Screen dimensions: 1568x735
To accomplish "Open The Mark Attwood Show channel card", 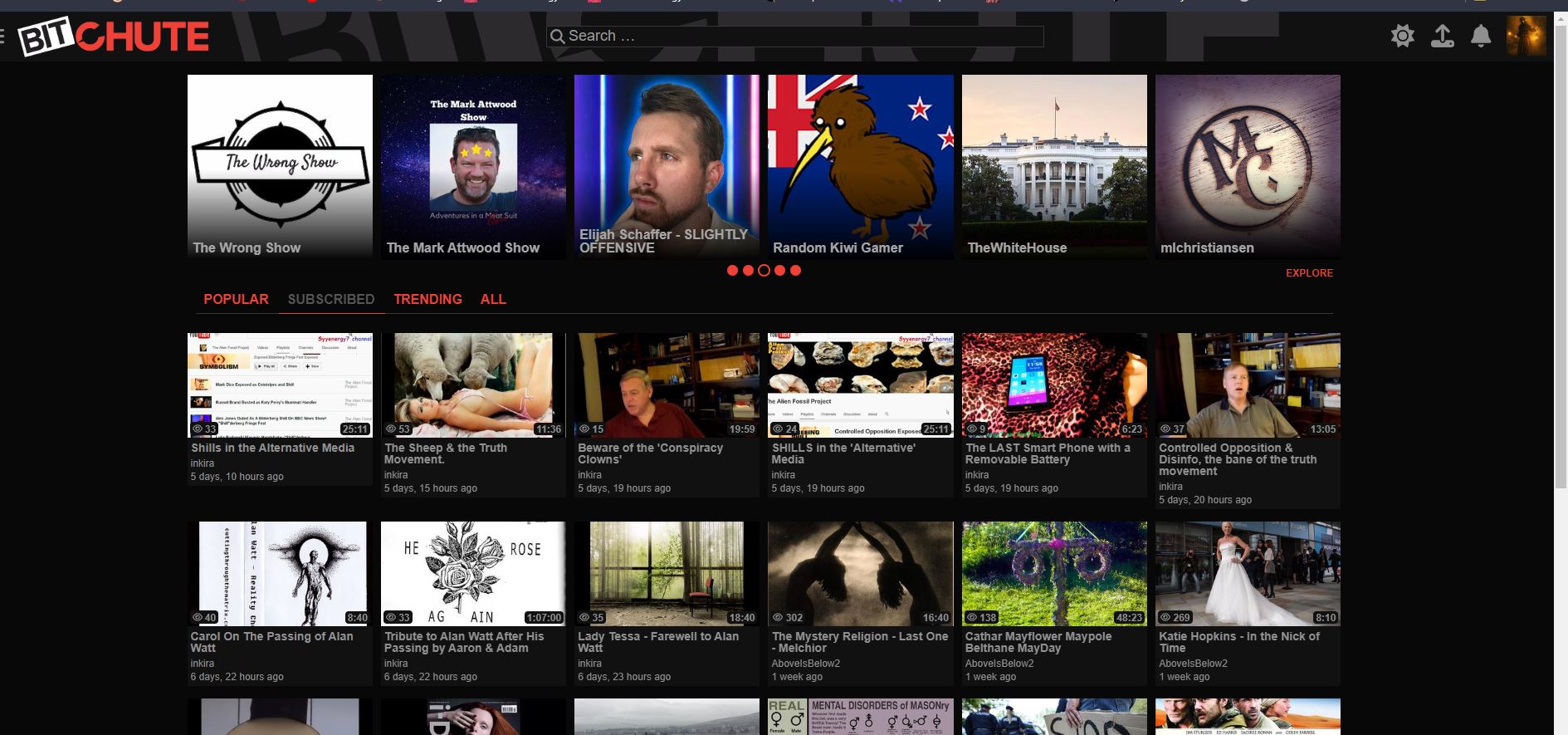I will tap(473, 167).
